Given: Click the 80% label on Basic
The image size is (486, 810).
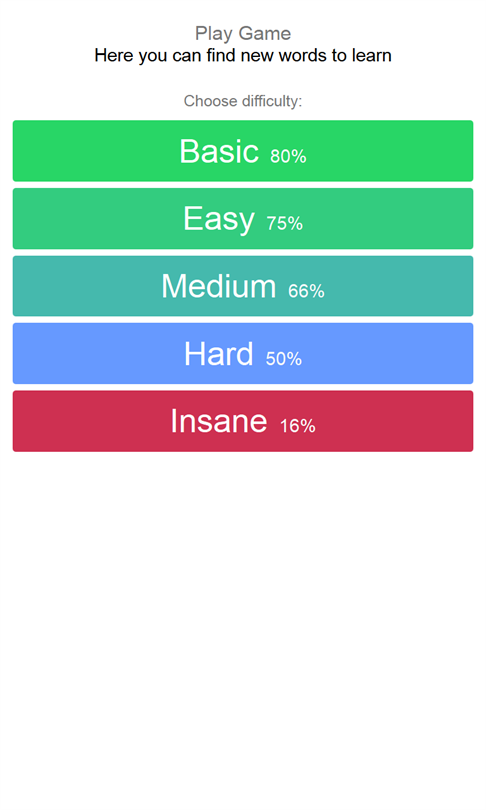Looking at the screenshot, I should (288, 156).
